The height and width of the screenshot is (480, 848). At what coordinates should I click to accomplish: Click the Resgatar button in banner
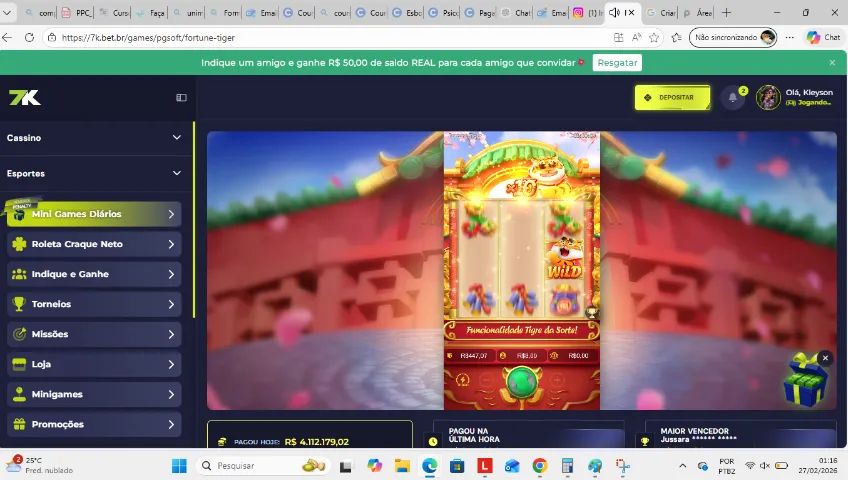617,63
